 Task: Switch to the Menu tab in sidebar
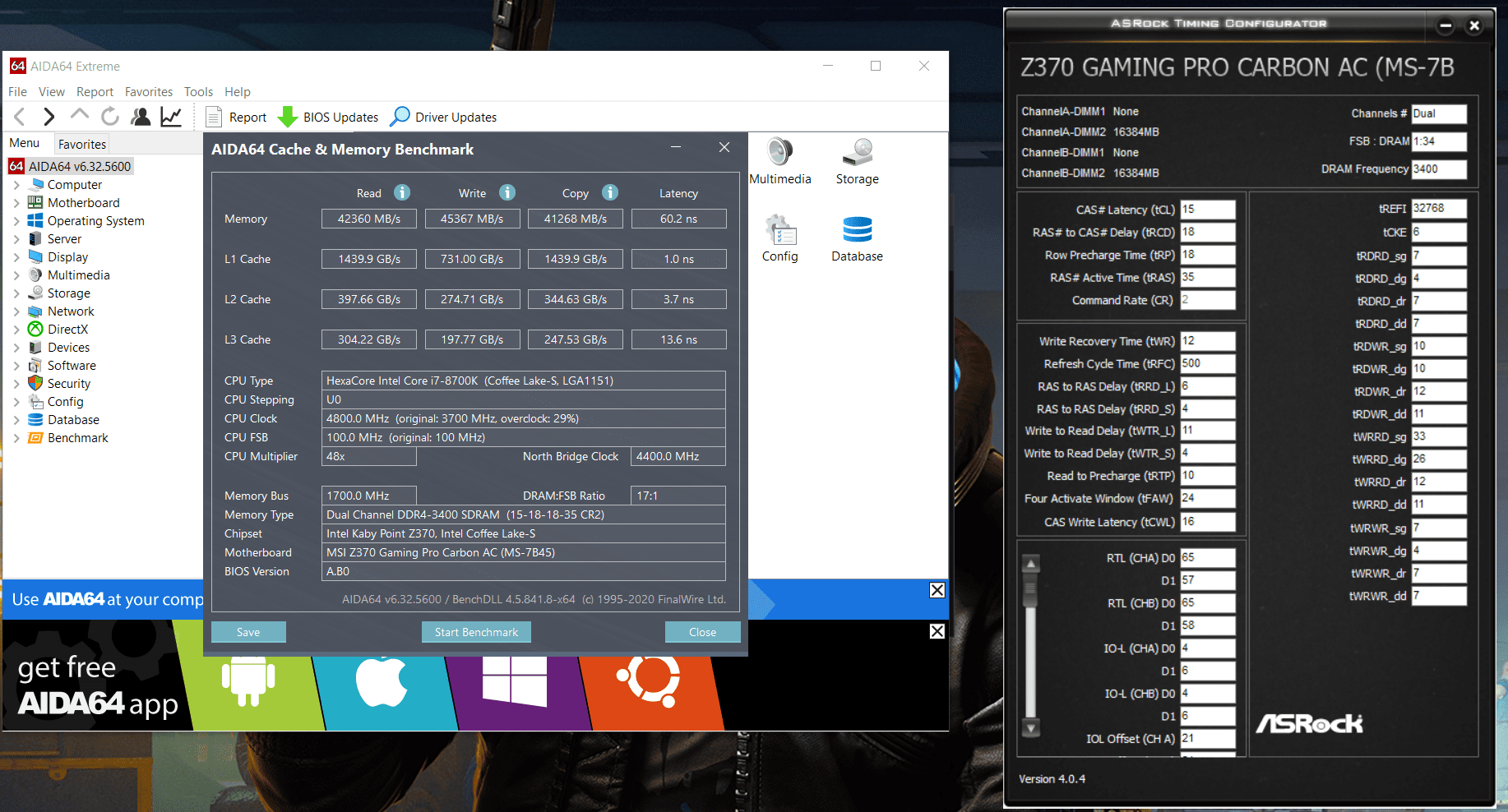[x=25, y=143]
